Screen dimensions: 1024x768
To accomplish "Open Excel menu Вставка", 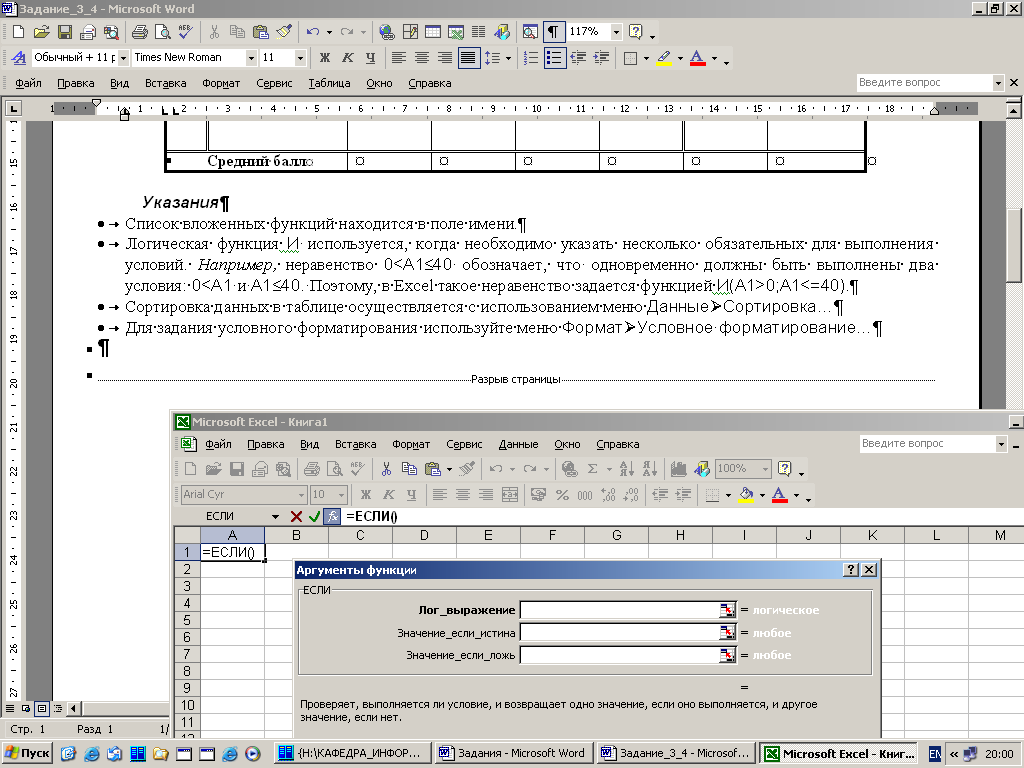I will 355,444.
